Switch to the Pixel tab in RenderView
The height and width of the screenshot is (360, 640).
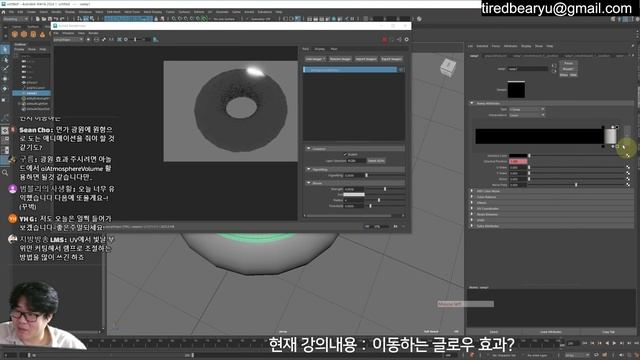[x=334, y=49]
